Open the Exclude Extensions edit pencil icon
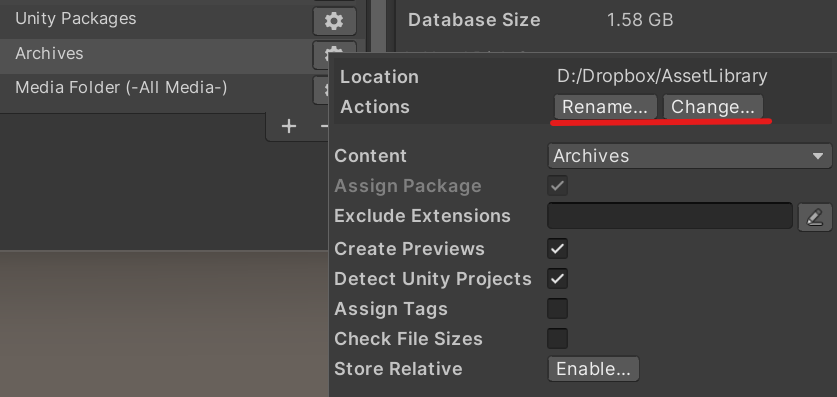Image resolution: width=837 pixels, height=397 pixels. click(x=815, y=217)
